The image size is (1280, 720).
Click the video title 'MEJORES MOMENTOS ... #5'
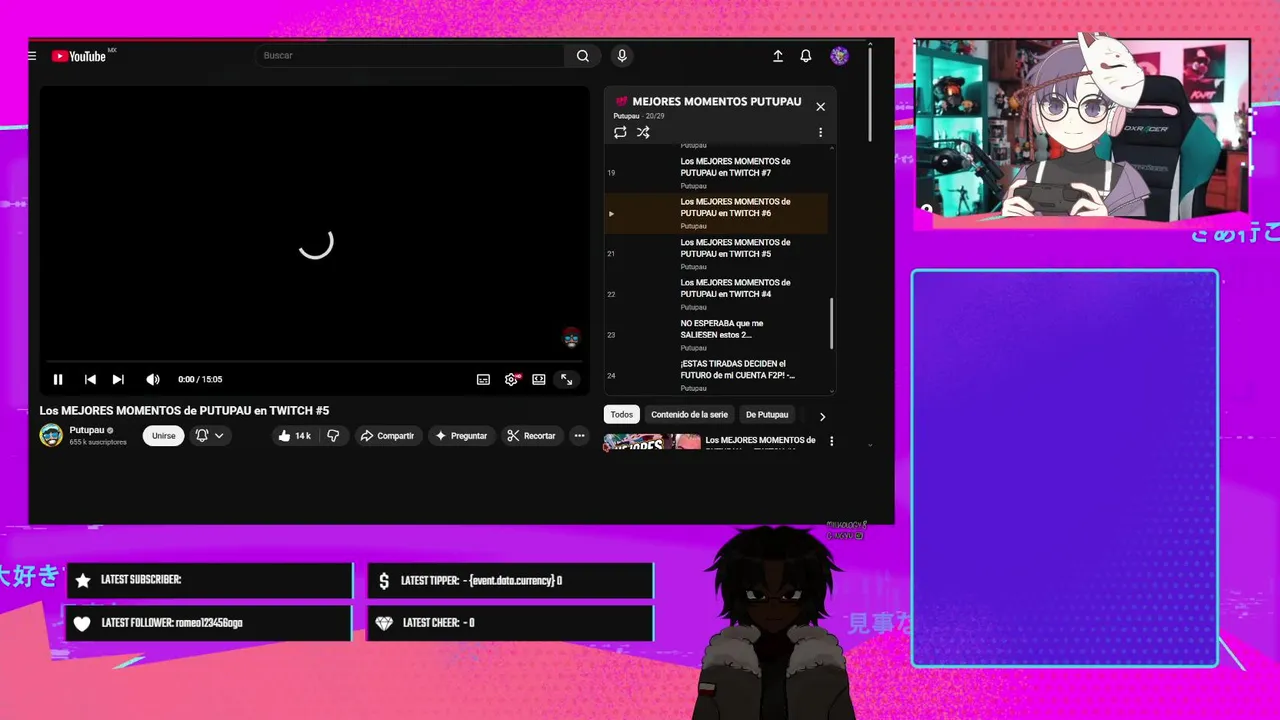click(x=184, y=411)
